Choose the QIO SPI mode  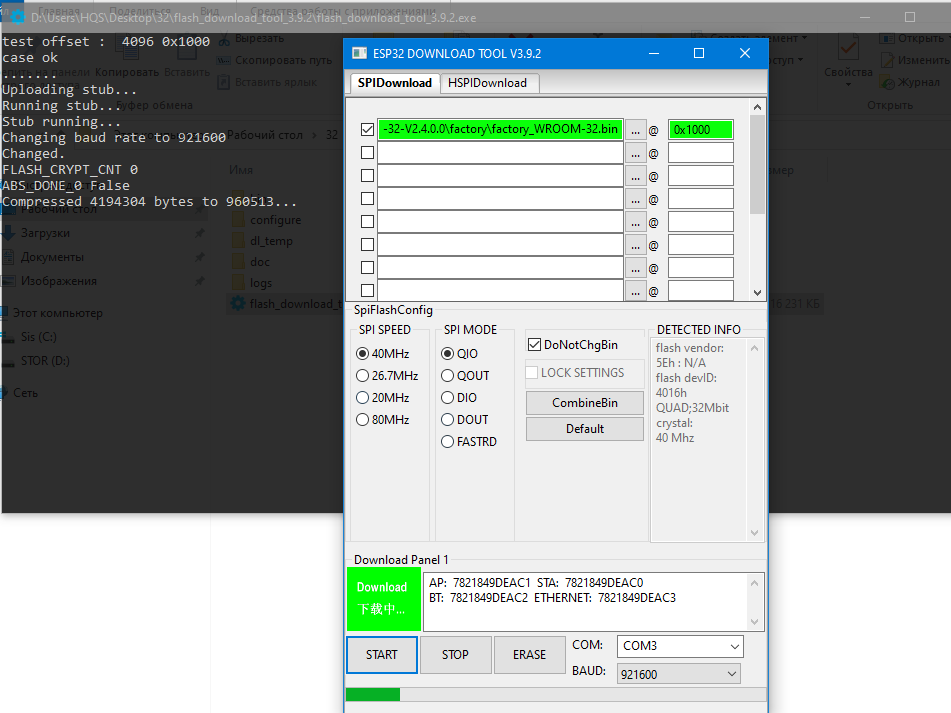460,353
